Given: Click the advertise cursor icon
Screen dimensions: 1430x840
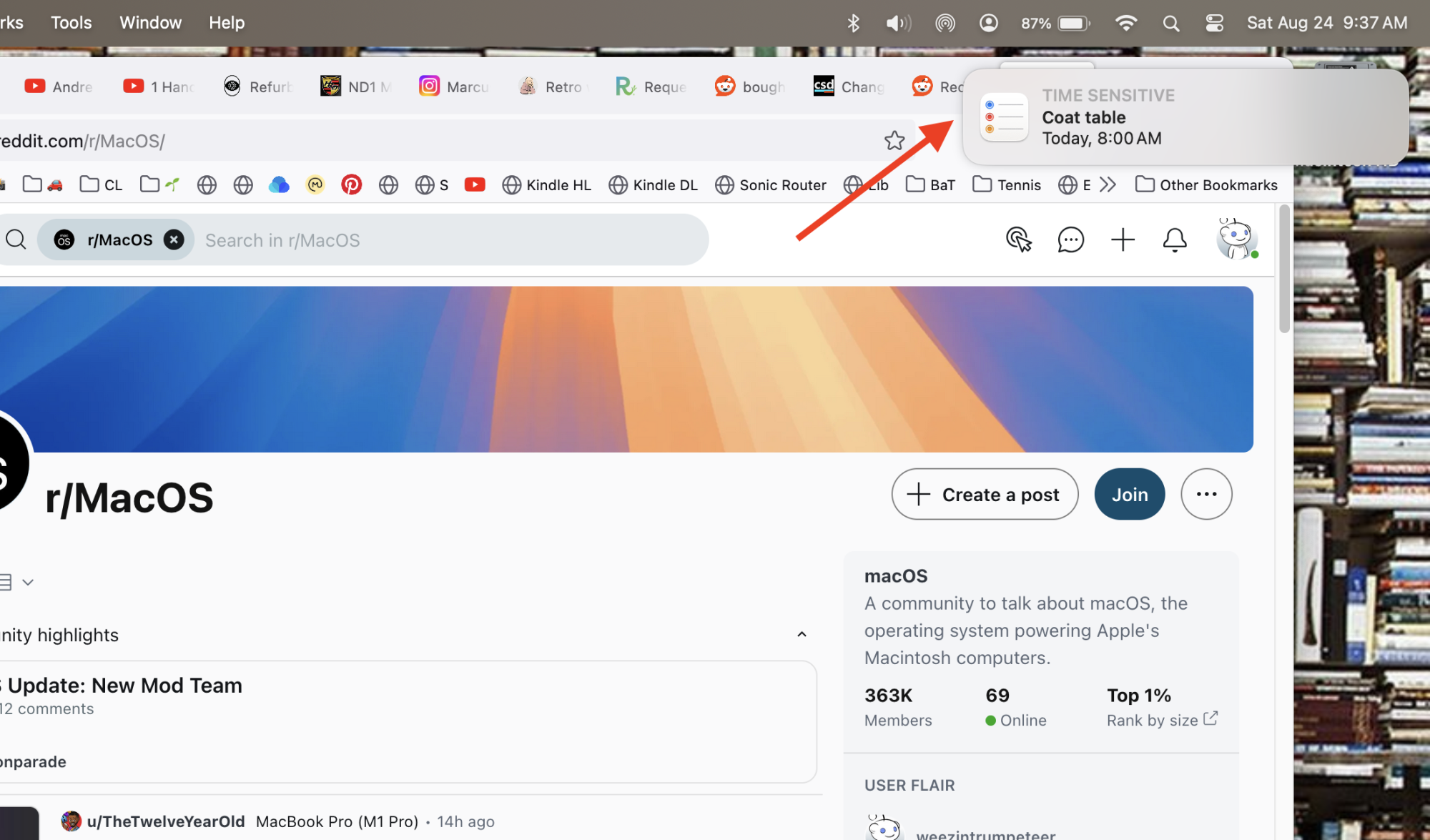Looking at the screenshot, I should (x=1018, y=240).
